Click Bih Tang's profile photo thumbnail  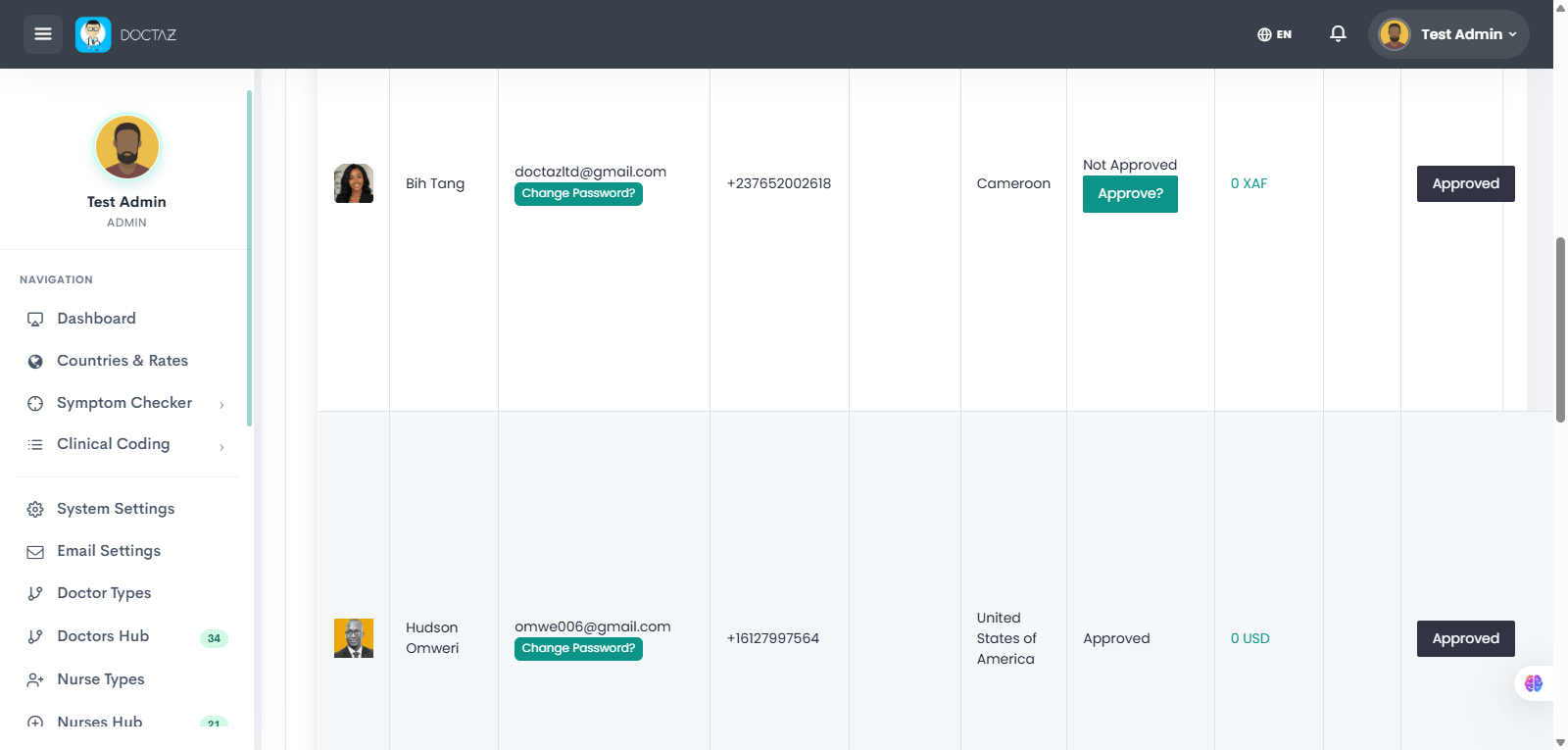click(354, 183)
